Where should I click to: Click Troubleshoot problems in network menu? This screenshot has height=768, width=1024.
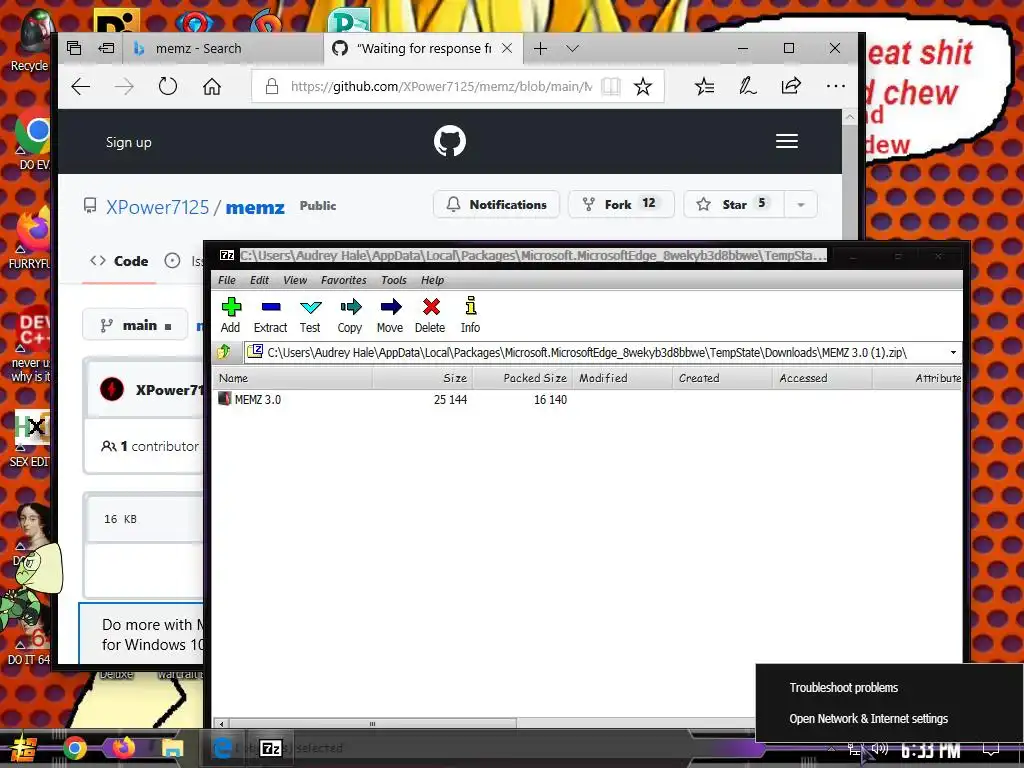click(x=844, y=688)
